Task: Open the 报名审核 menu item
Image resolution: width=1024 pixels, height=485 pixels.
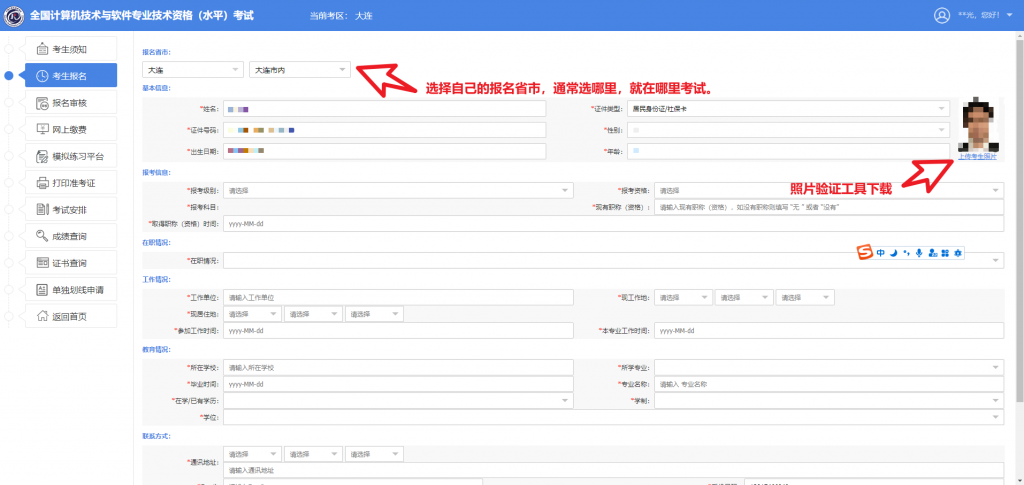Action: click(71, 102)
